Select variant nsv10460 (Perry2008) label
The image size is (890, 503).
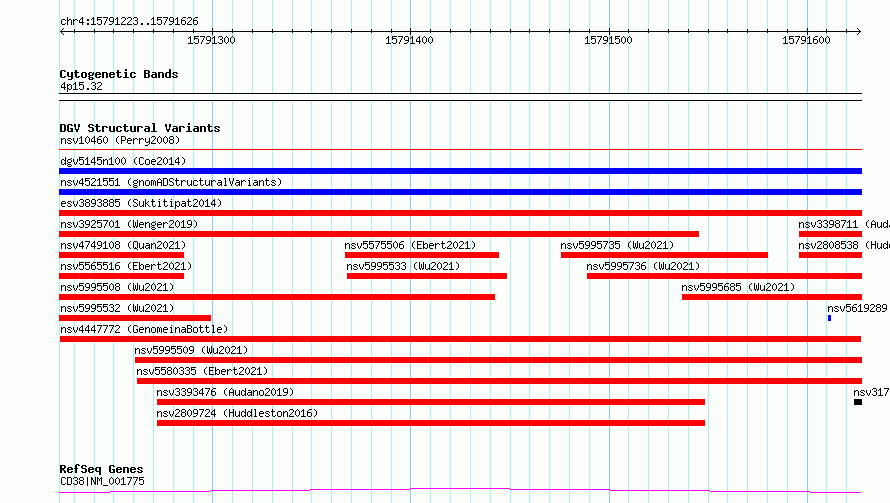[120, 140]
